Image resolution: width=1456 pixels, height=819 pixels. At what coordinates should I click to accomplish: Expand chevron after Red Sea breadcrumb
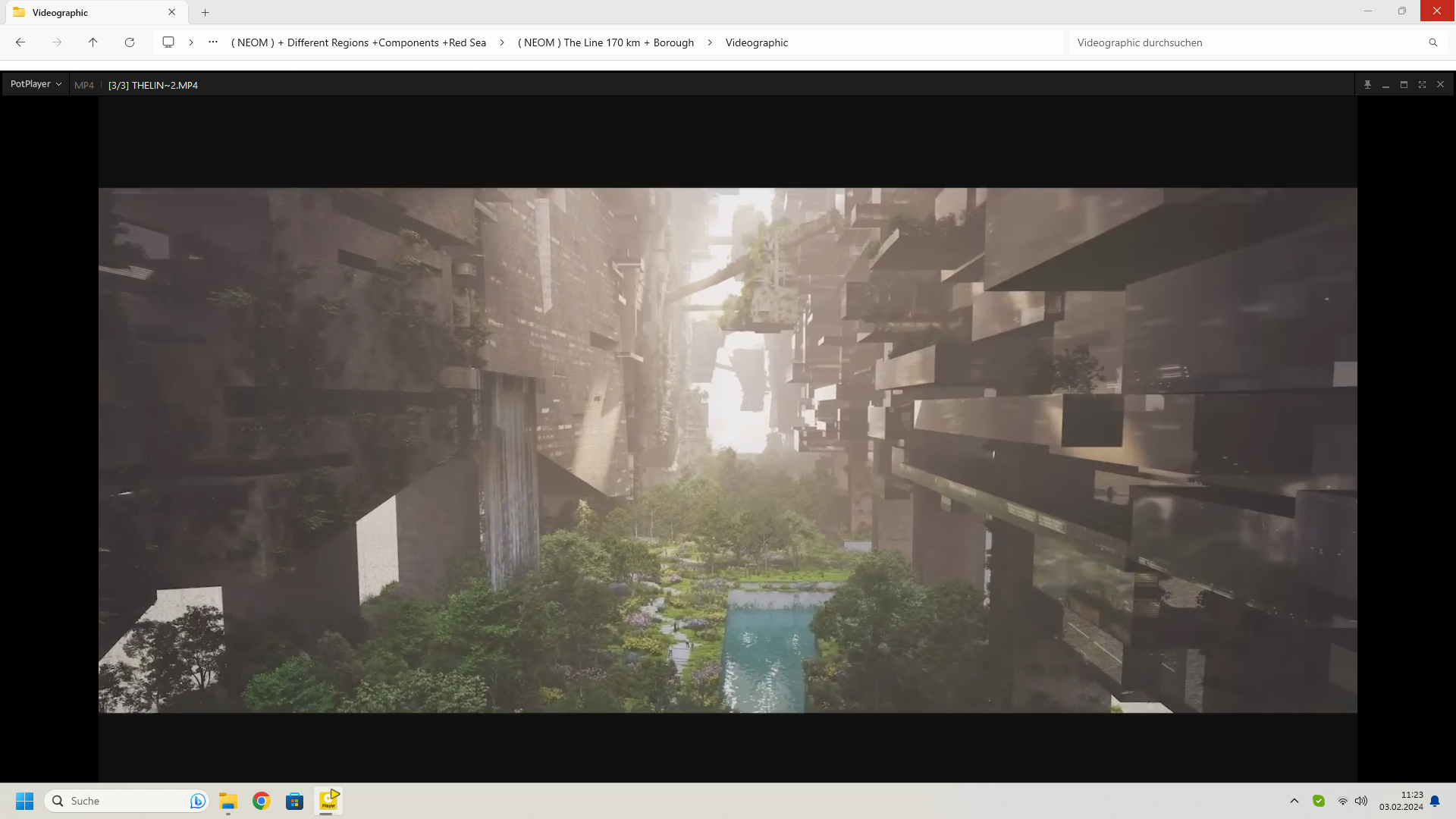(x=502, y=42)
